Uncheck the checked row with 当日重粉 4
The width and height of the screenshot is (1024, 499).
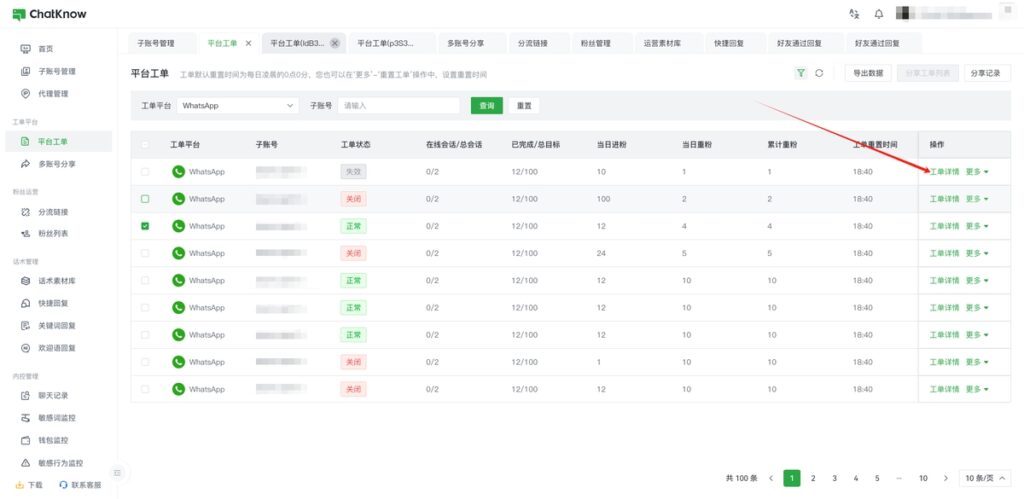tap(145, 226)
